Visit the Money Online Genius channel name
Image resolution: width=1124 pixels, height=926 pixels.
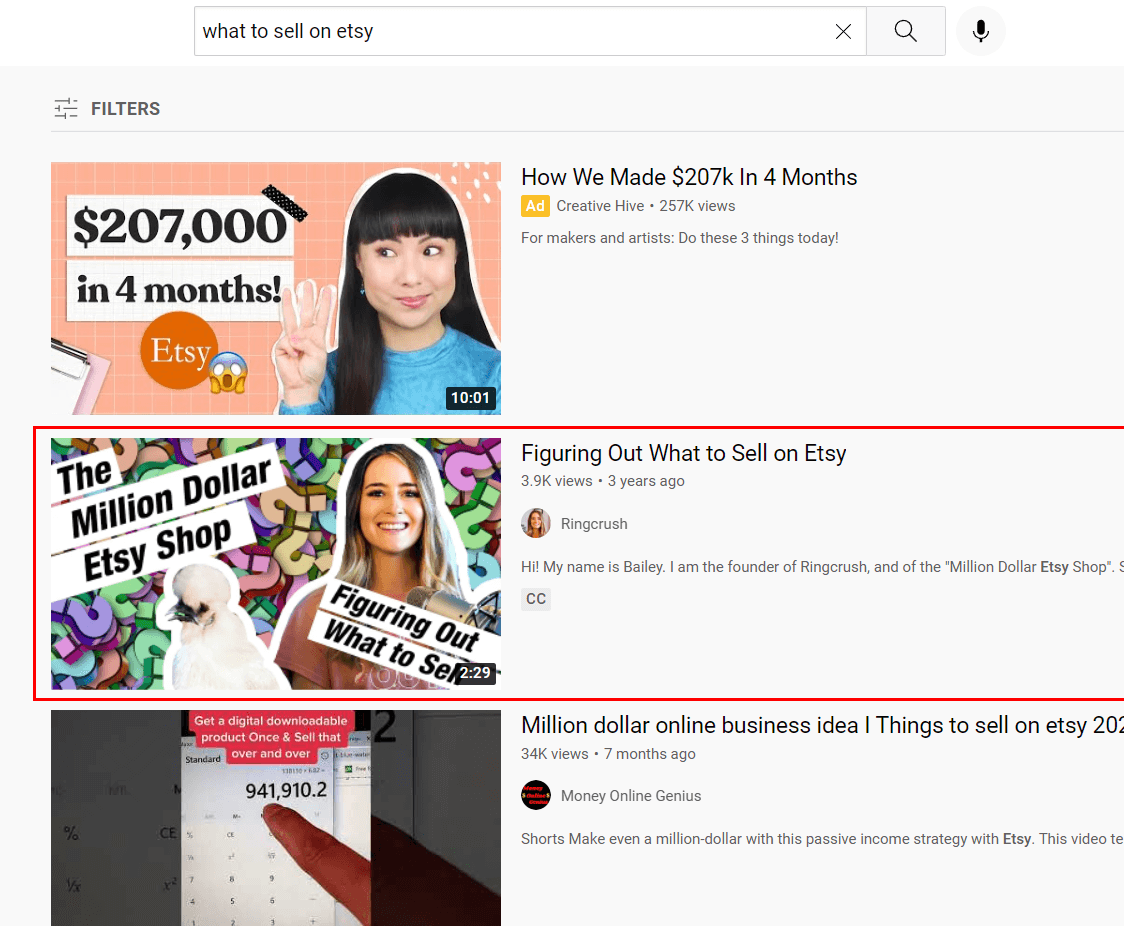(631, 796)
